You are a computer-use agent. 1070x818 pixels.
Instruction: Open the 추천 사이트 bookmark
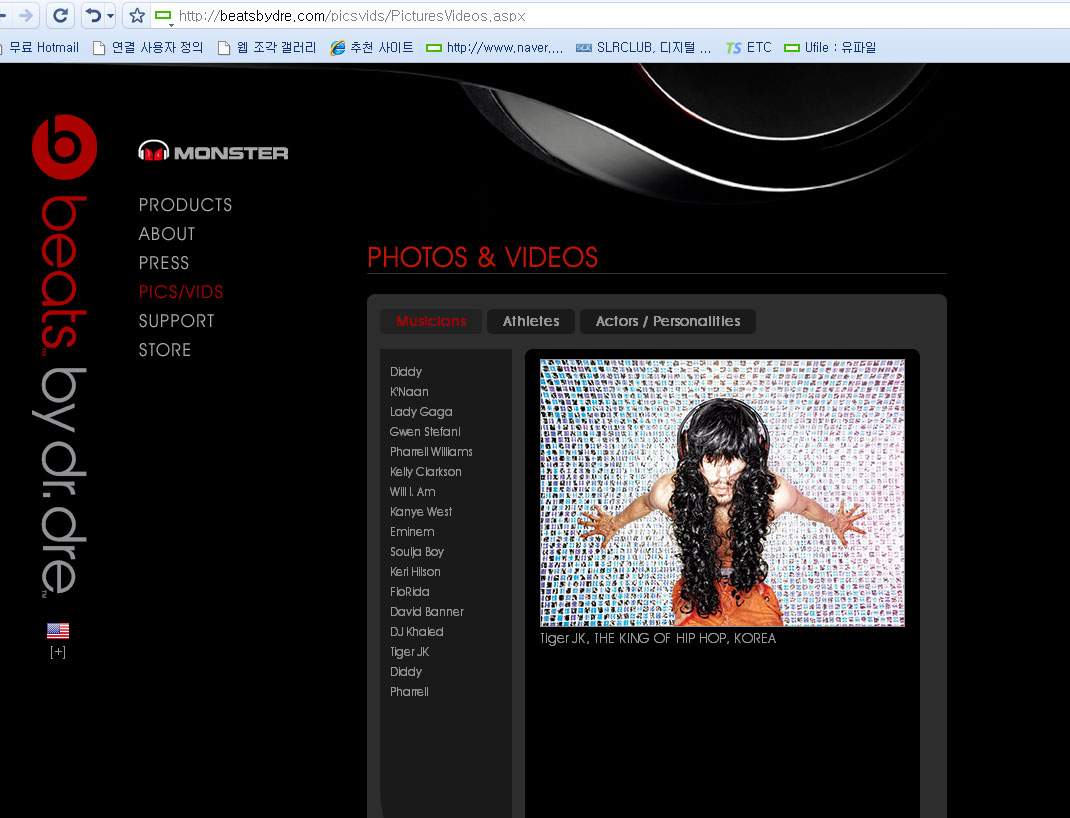pos(372,47)
